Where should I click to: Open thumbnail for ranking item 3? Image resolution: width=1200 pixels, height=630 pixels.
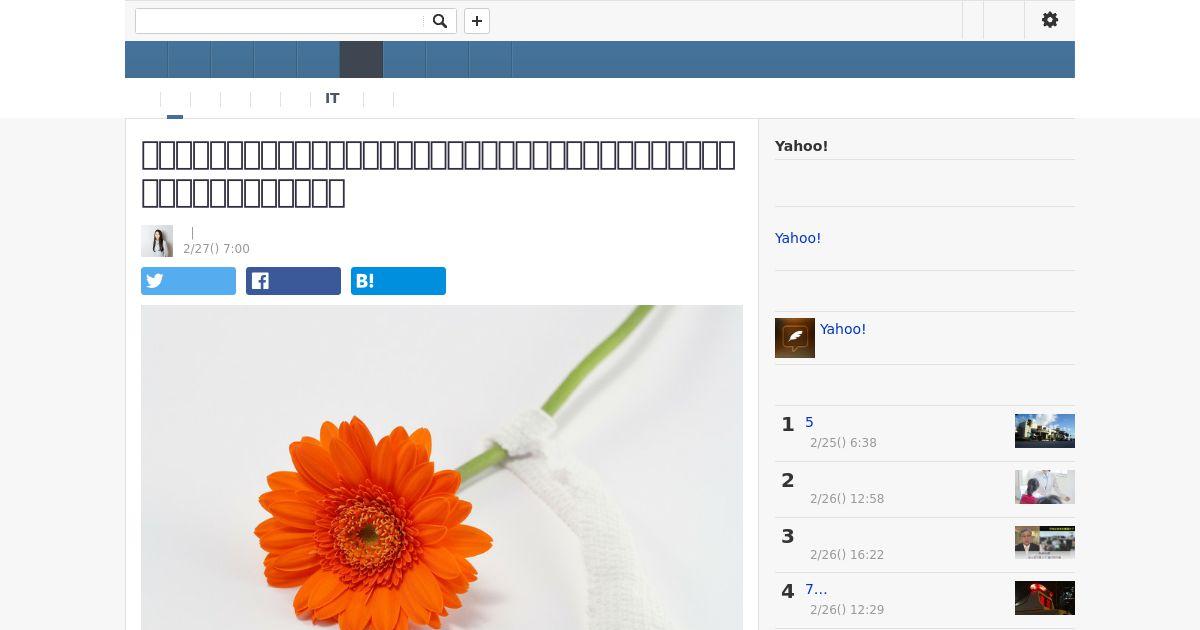(1045, 542)
